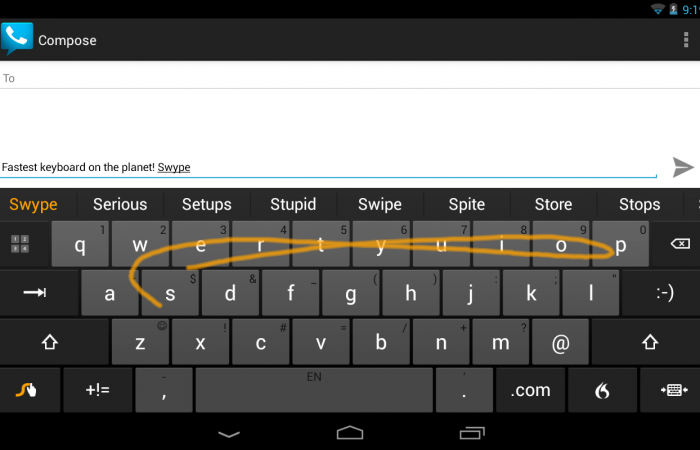Choose the 'Serious' word suggestion

pos(120,204)
